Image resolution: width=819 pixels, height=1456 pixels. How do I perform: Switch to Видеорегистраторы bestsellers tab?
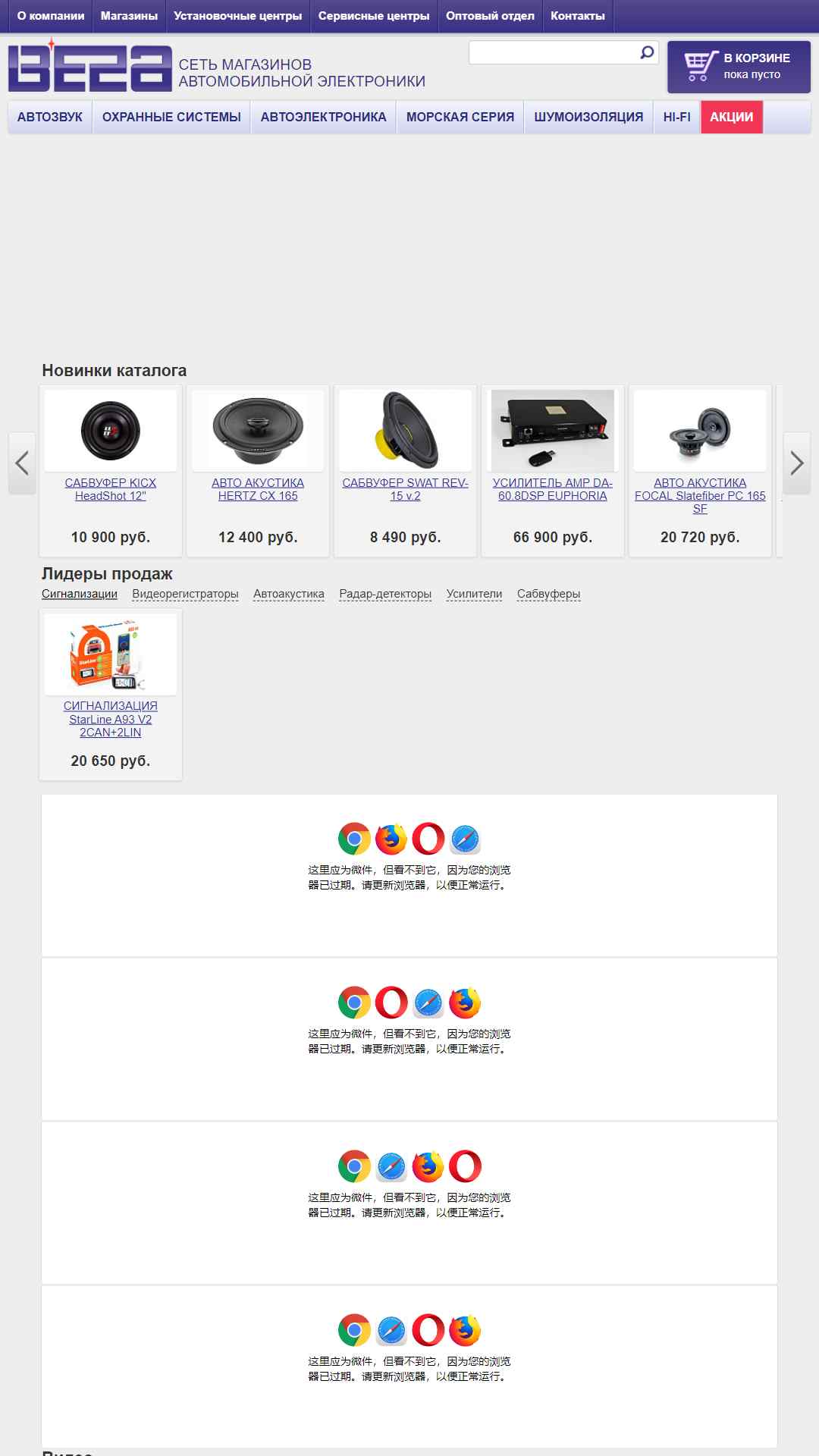[185, 594]
